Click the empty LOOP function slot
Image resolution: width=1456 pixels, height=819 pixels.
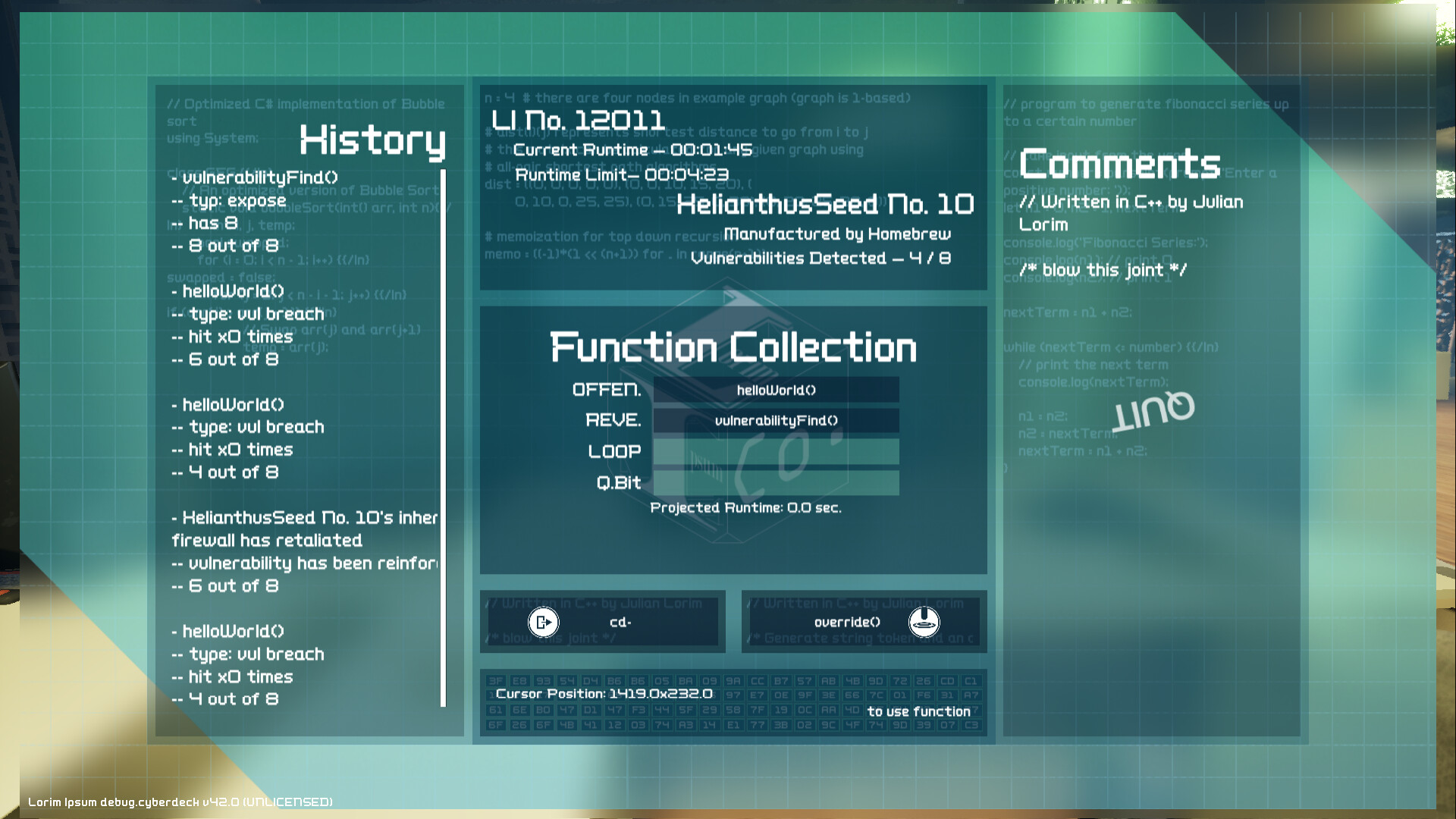[x=776, y=451]
